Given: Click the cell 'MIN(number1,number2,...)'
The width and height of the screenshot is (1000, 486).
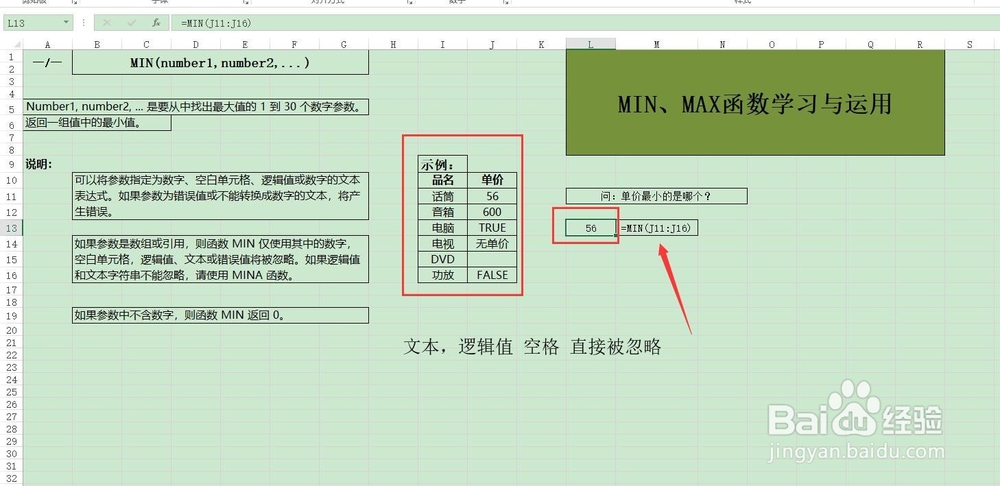Looking at the screenshot, I should (x=221, y=63).
